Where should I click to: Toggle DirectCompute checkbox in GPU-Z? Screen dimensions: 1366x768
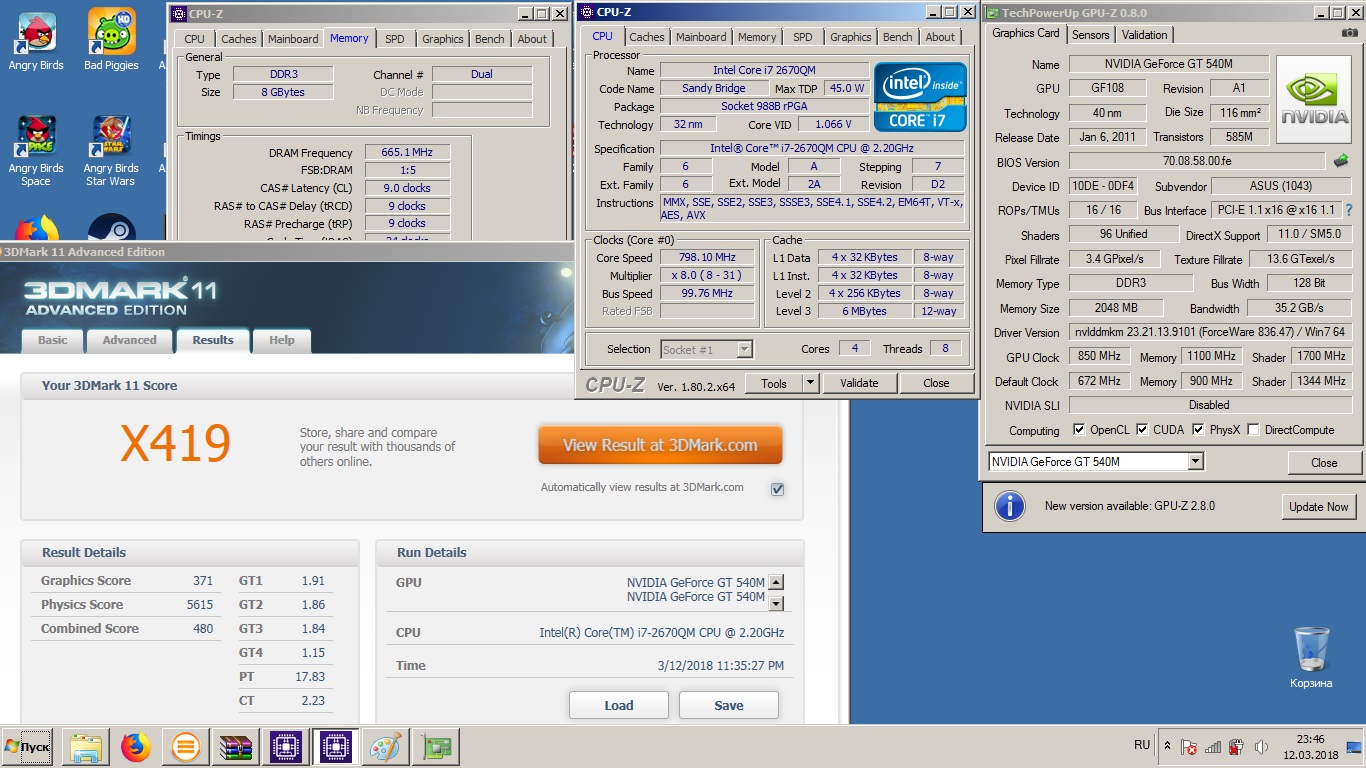point(1254,430)
